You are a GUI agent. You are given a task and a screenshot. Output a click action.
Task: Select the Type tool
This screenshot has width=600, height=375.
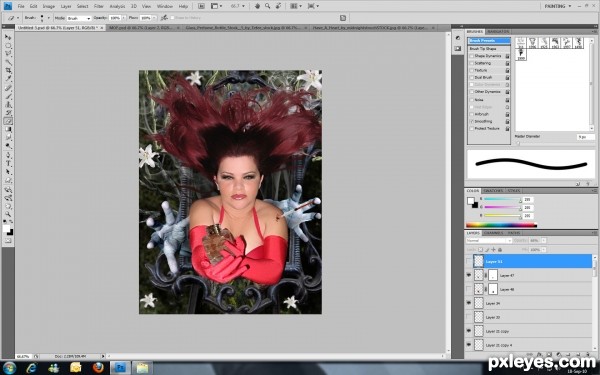[8, 163]
